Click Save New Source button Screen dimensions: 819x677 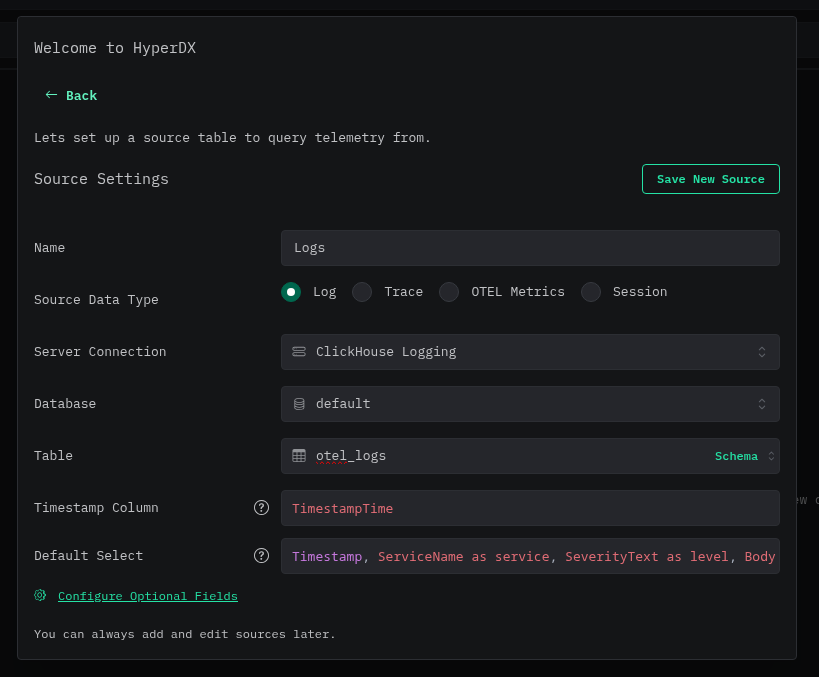[x=710, y=179]
